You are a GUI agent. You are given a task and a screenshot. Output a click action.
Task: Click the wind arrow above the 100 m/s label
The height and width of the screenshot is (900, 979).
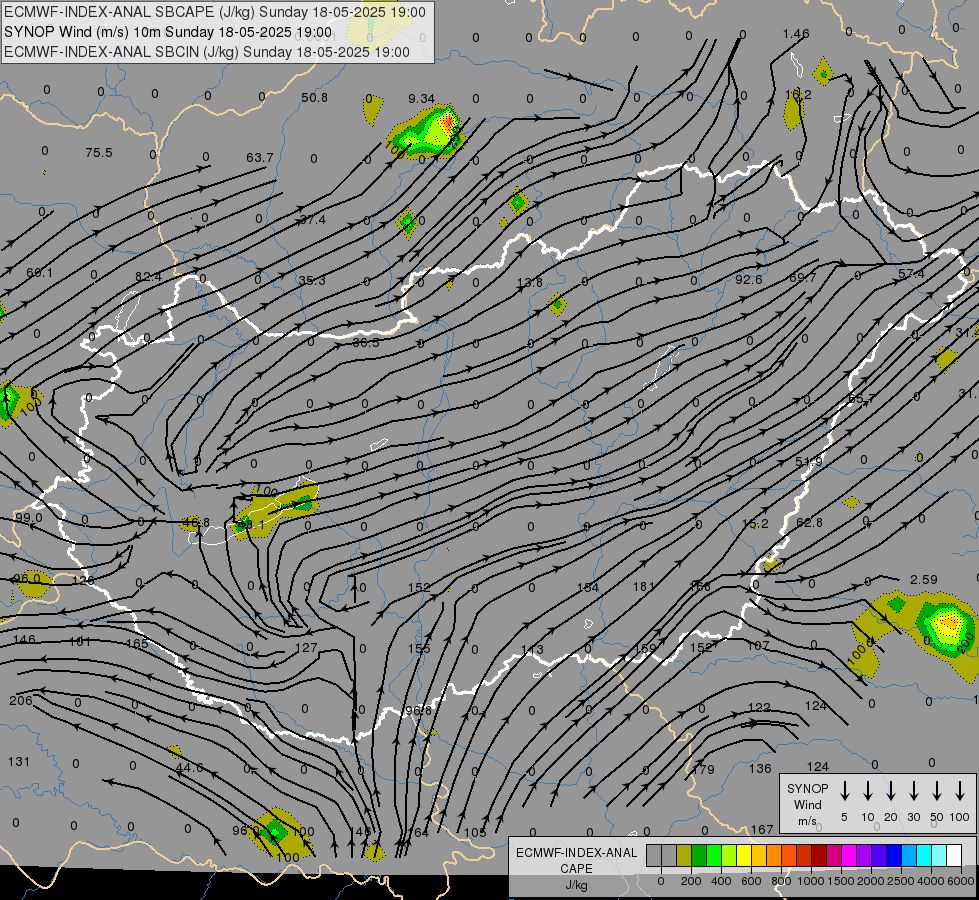click(x=960, y=790)
